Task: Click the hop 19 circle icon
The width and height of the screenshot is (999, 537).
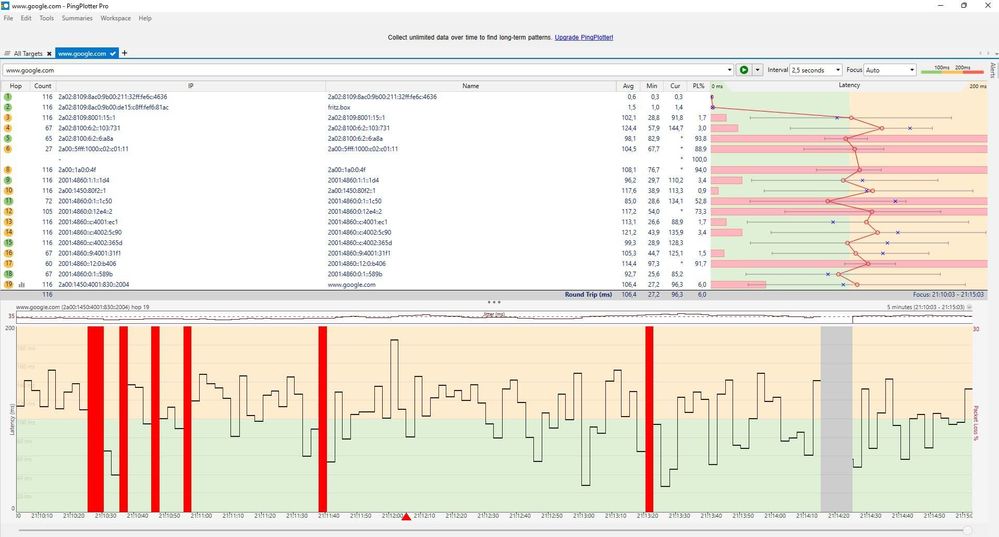Action: click(8, 284)
